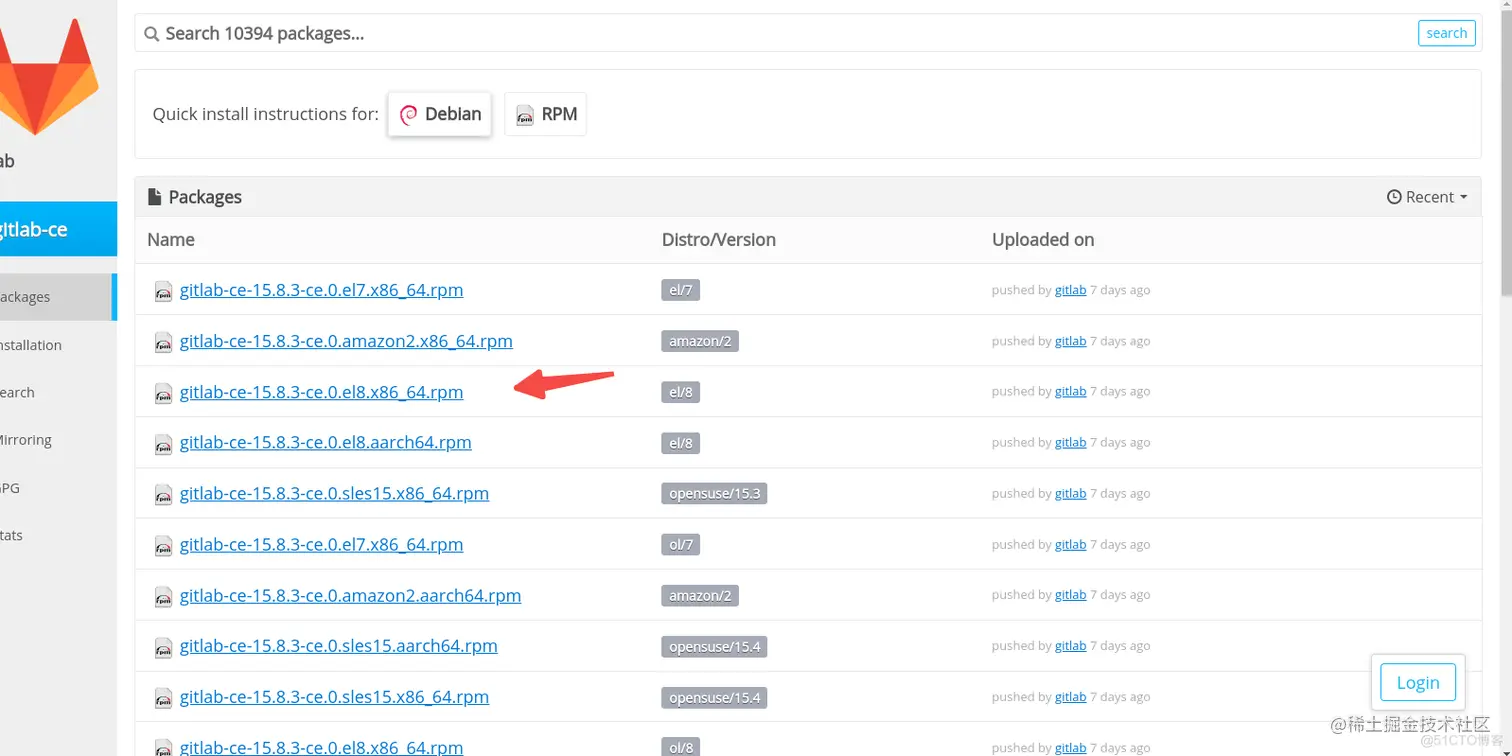Viewport: 1512px width, 756px height.
Task: Click the GitLab fox logo
Action: tap(48, 75)
